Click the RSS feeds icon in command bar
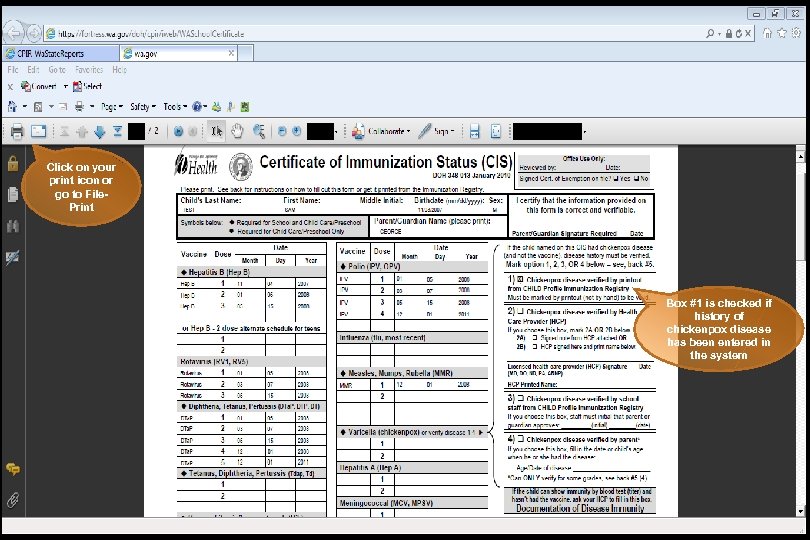810x540 pixels. tap(38, 107)
